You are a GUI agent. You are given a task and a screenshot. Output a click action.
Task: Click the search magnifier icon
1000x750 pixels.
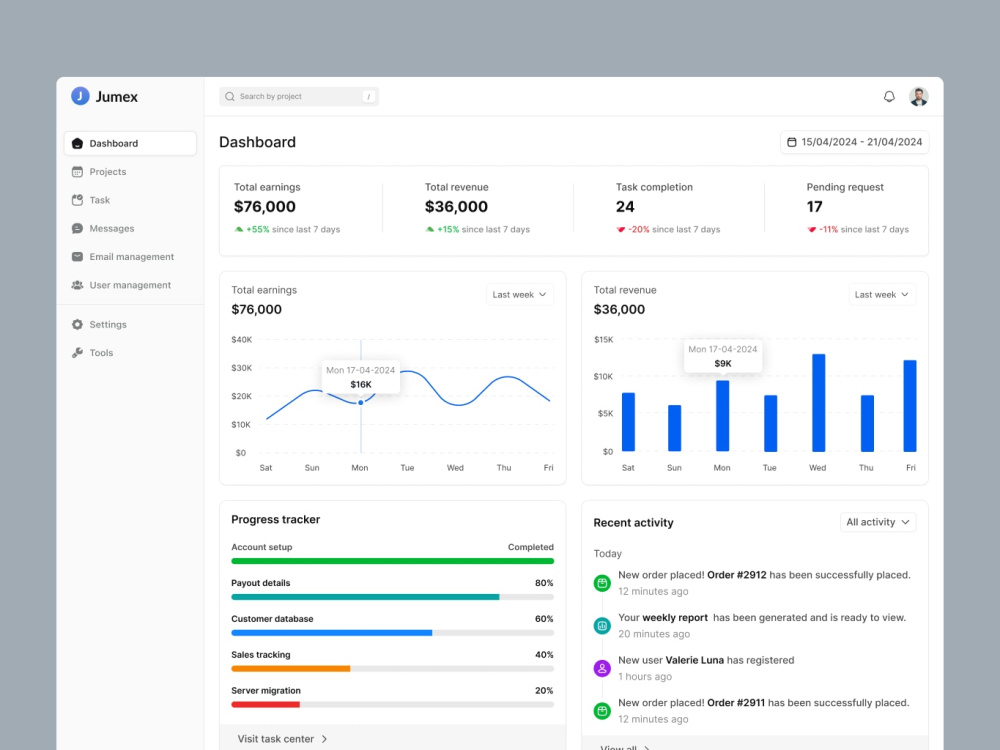click(x=230, y=96)
